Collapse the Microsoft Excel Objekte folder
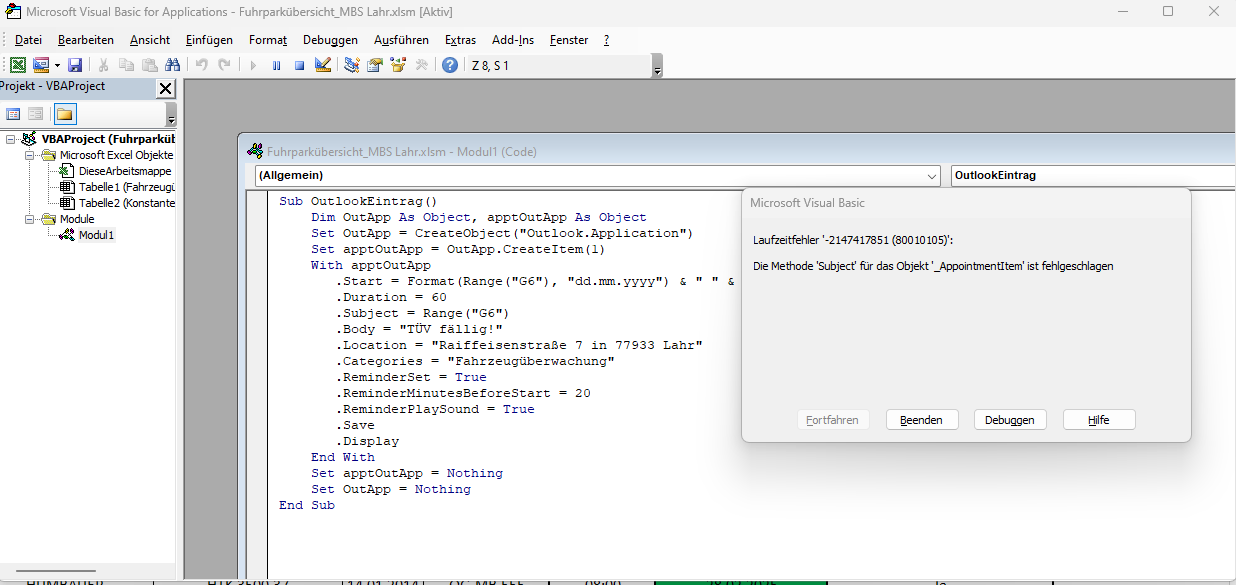 pyautogui.click(x=30, y=155)
